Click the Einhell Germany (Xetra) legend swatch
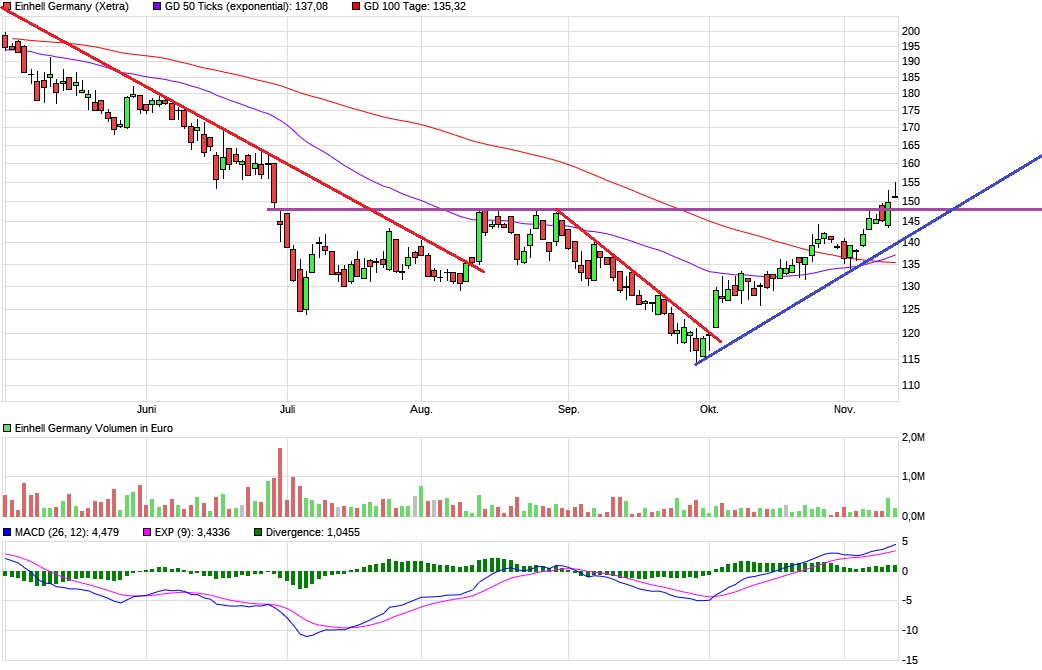 pos(7,6)
